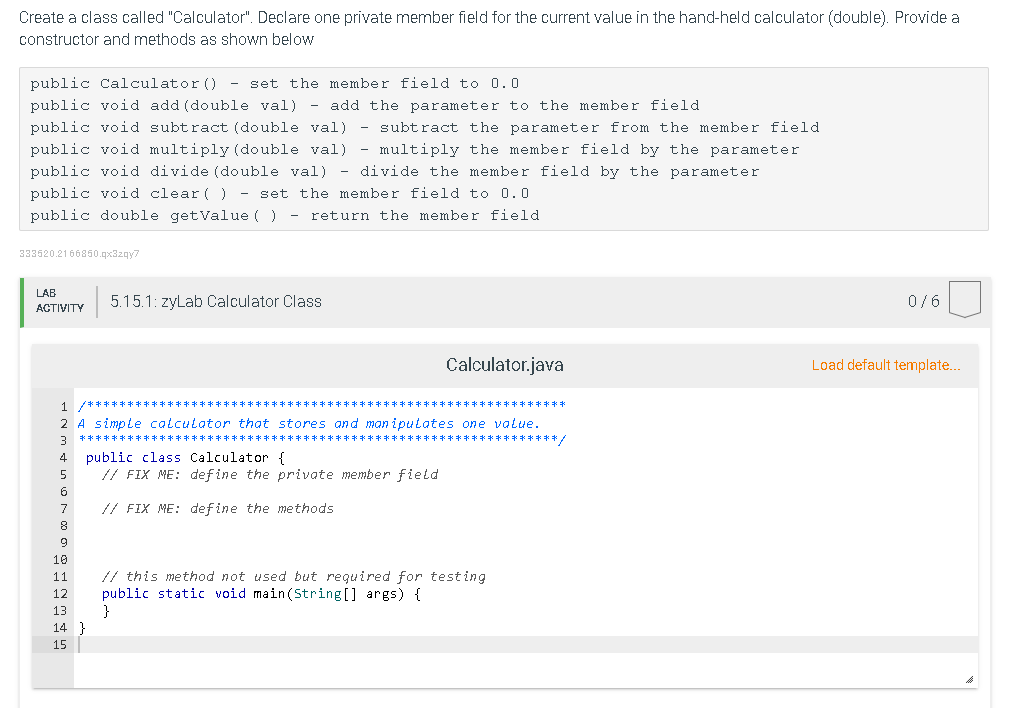Click line number 4 in the gutter
The height and width of the screenshot is (708, 1013).
coord(62,457)
